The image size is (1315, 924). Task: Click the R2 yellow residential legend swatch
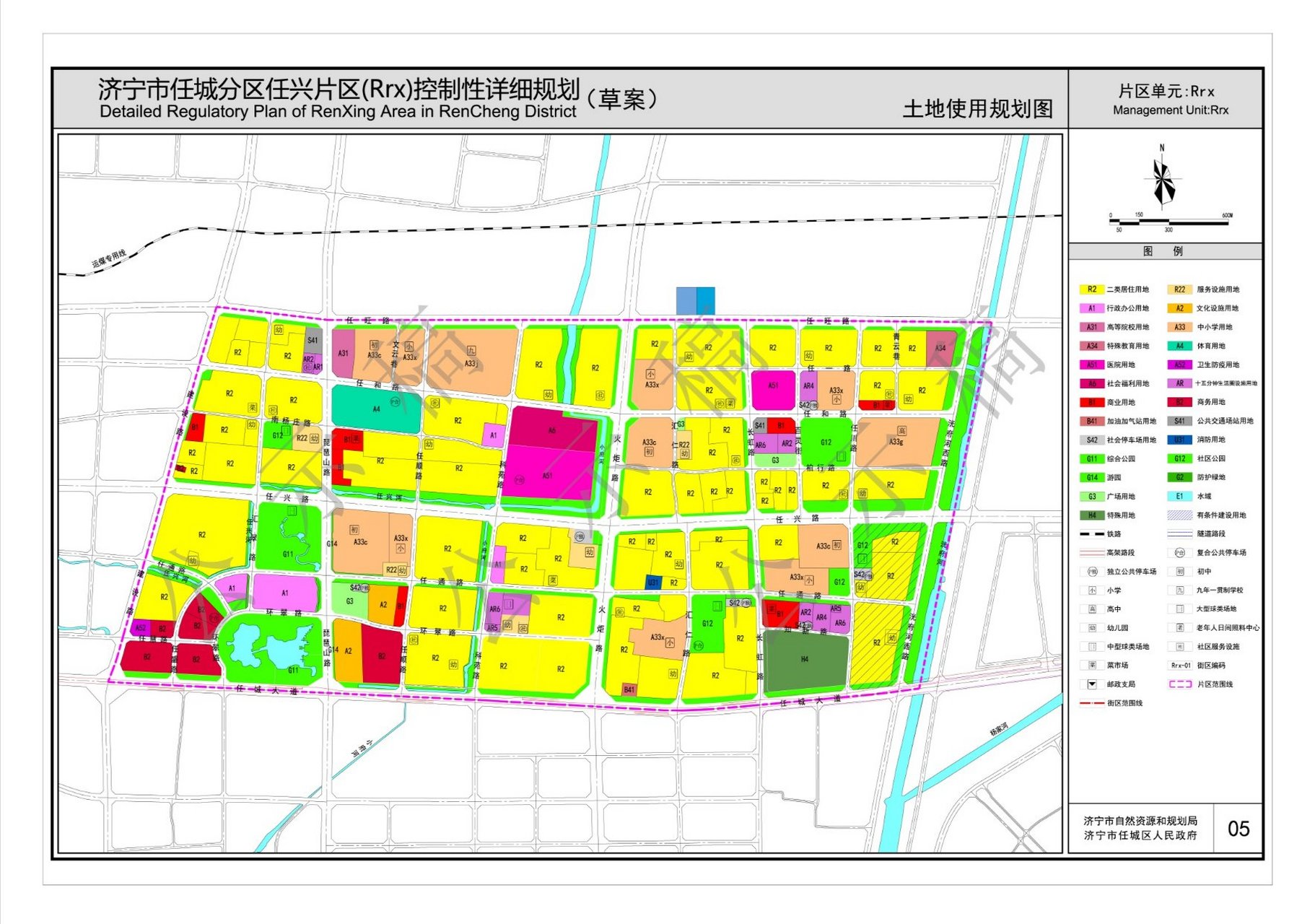[1092, 289]
